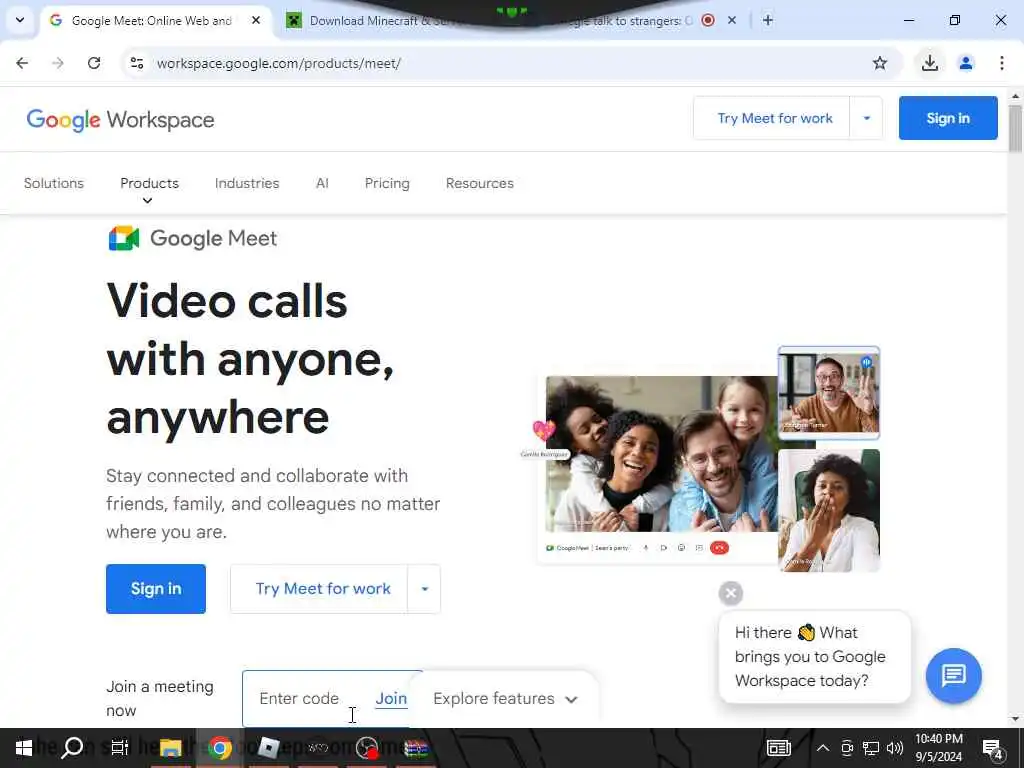Screen dimensions: 1024x768
Task: Open site information icon in address bar
Action: pyautogui.click(x=137, y=63)
